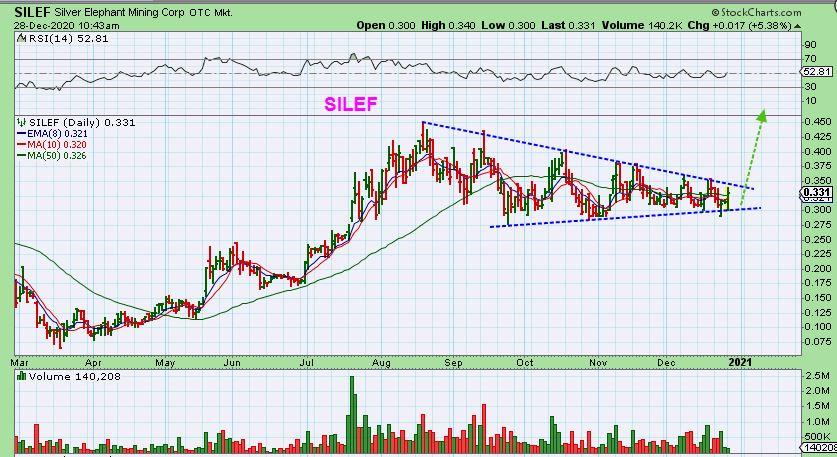This screenshot has height=457, width=837.
Task: Click the RSI axis level 70
Action: [x=810, y=59]
